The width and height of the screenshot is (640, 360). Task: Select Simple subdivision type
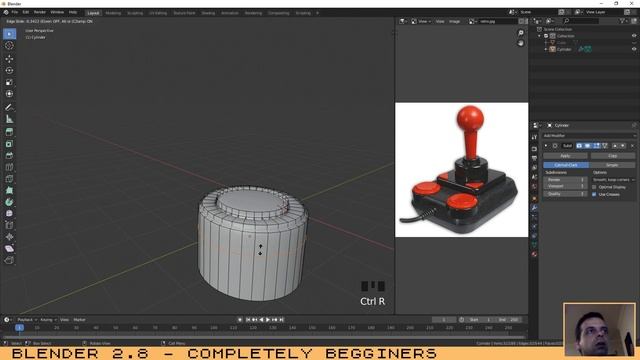click(x=612, y=165)
